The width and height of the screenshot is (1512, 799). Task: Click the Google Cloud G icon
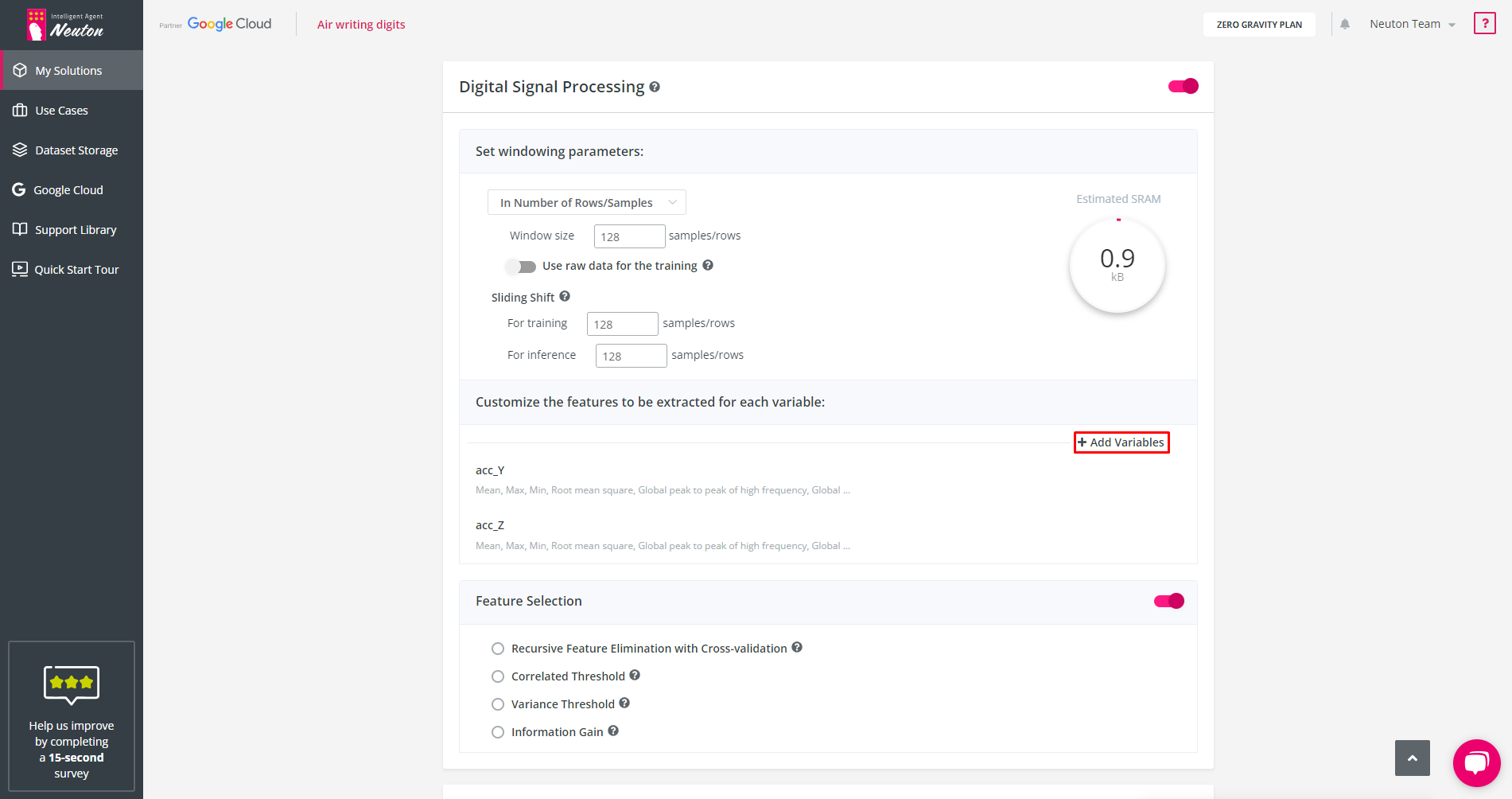19,189
